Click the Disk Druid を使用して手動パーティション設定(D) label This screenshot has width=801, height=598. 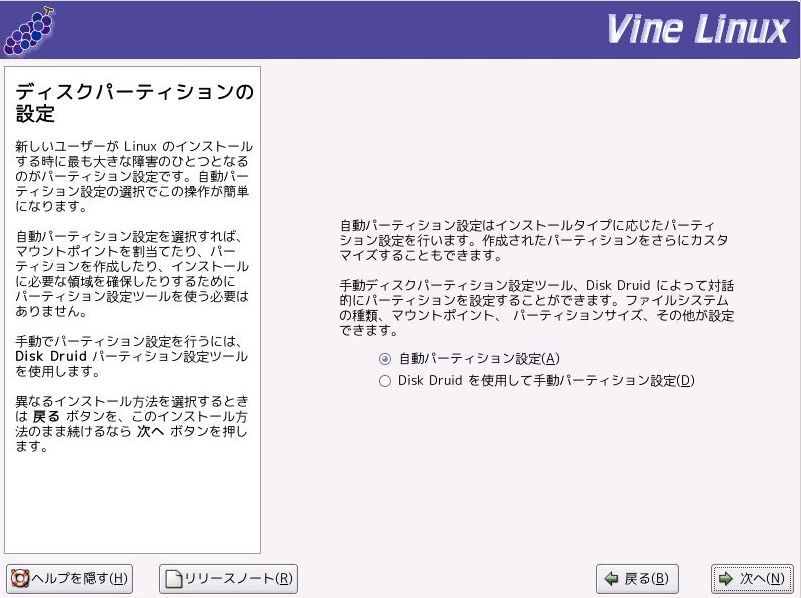coord(546,381)
